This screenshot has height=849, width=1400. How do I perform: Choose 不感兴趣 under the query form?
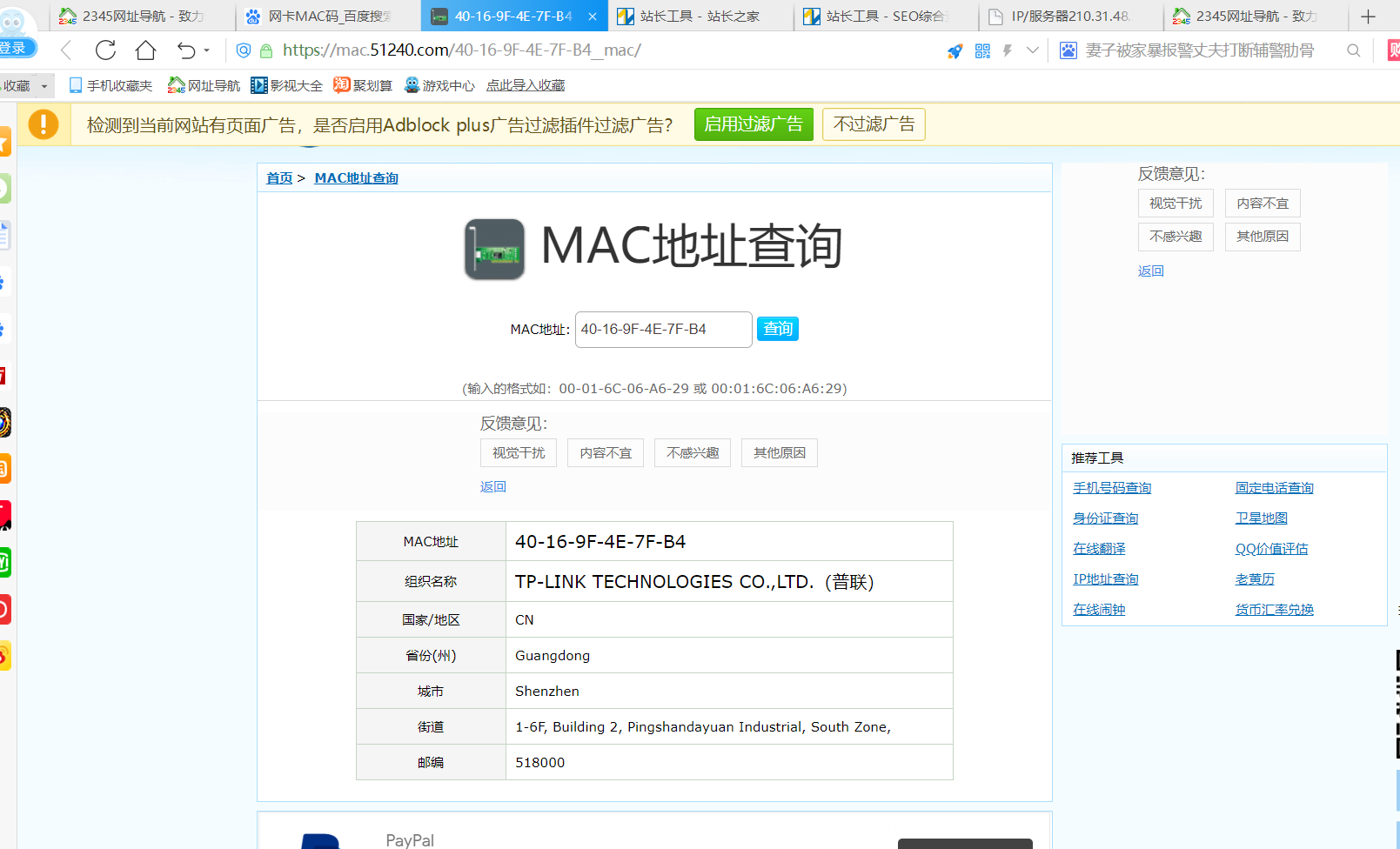pyautogui.click(x=693, y=453)
